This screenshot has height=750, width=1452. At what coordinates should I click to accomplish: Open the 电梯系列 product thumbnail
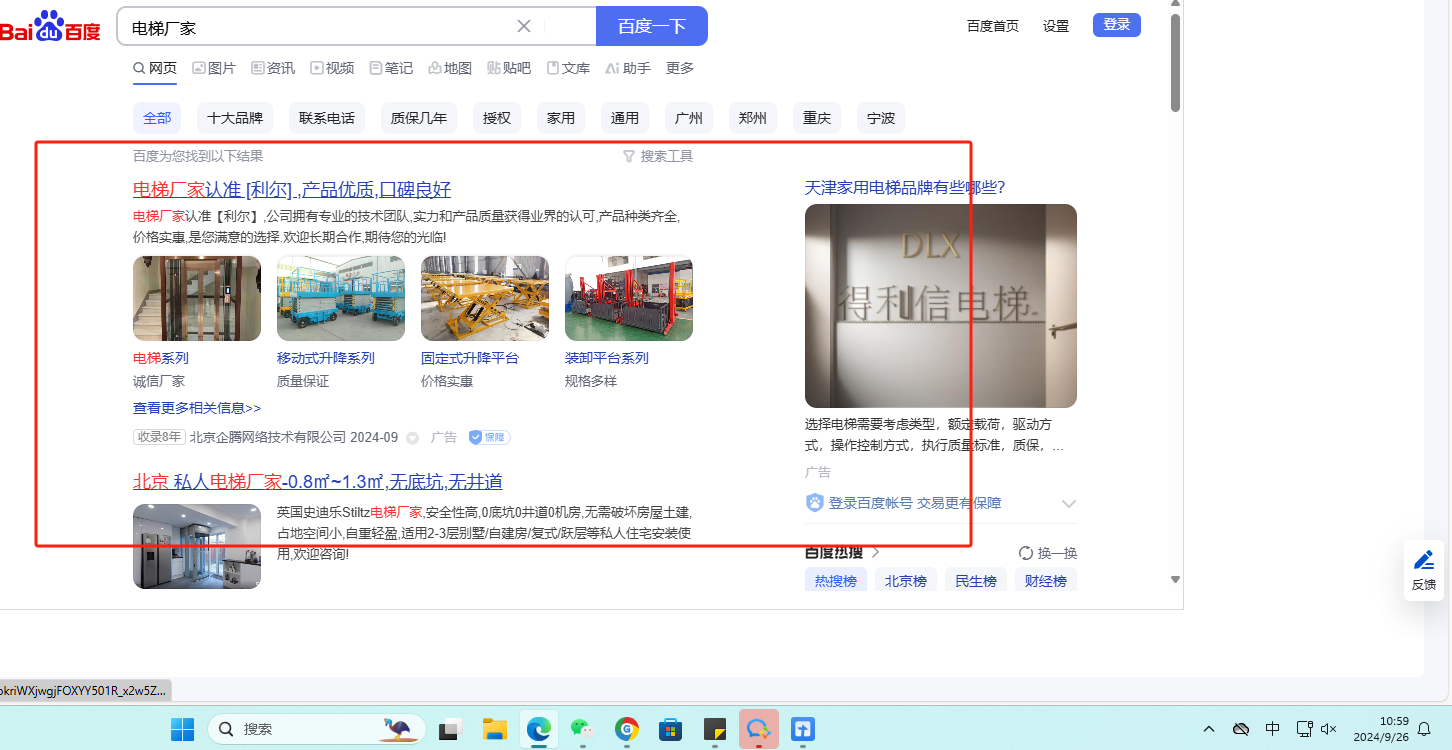coord(197,298)
